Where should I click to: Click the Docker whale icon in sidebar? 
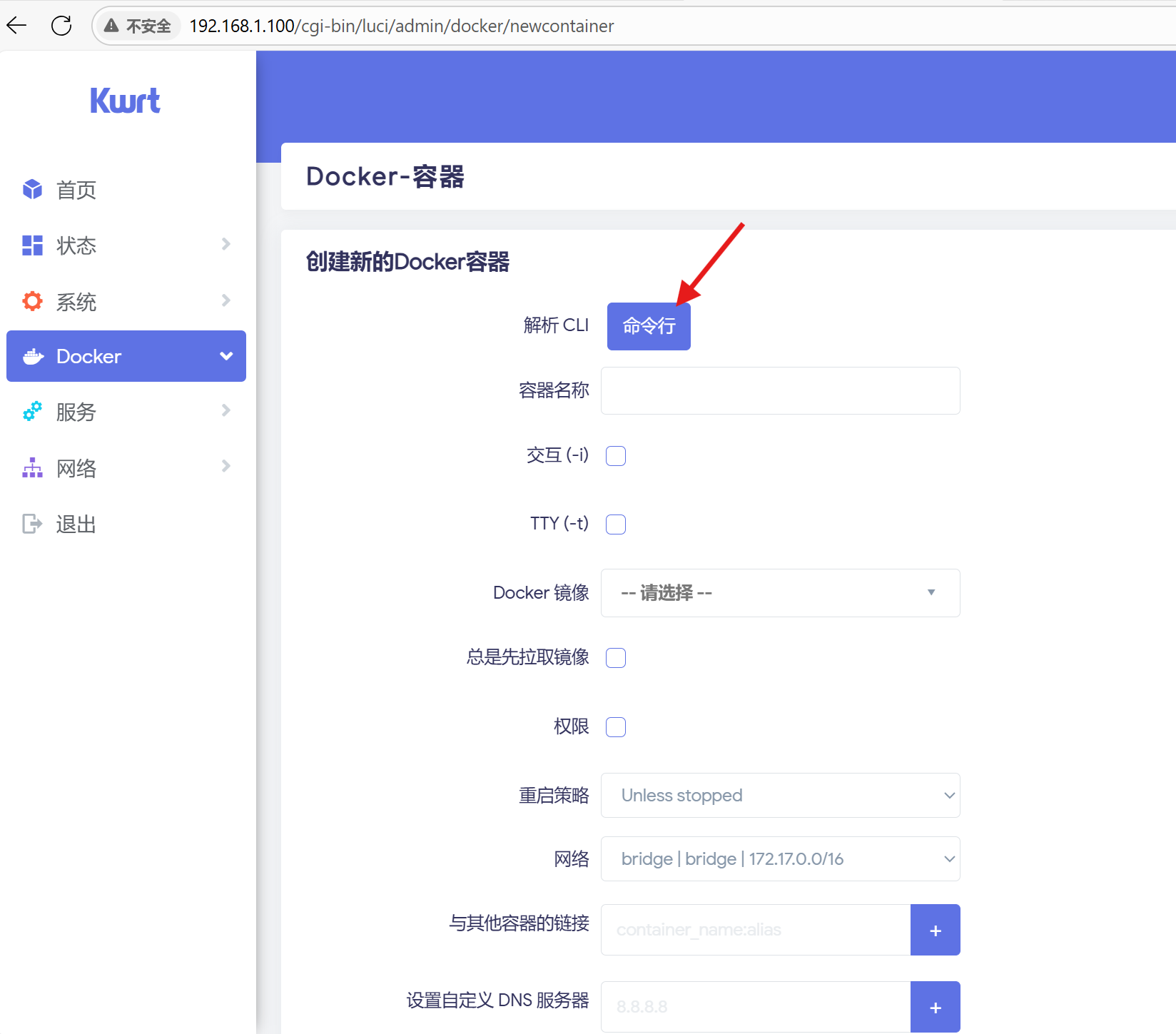click(34, 356)
